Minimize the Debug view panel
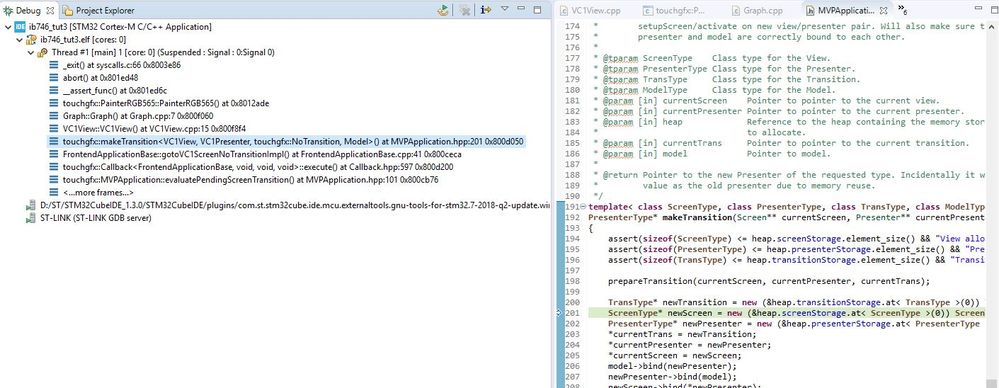 click(x=522, y=10)
